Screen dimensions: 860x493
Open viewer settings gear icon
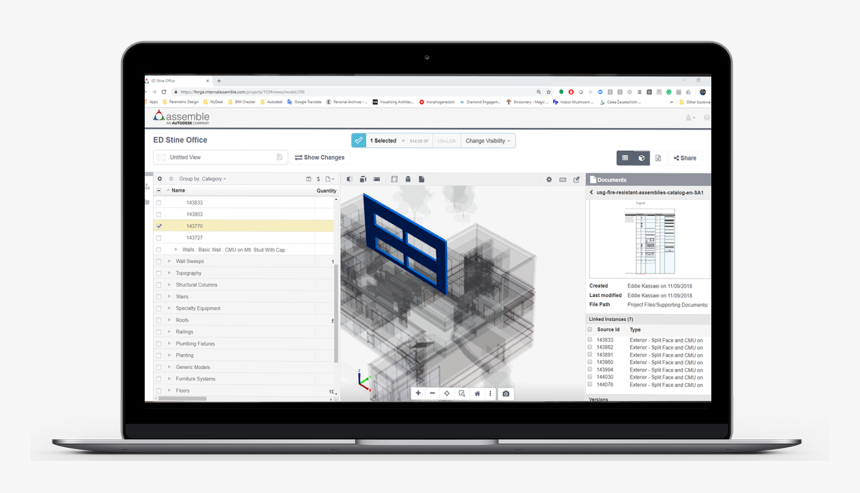click(548, 180)
